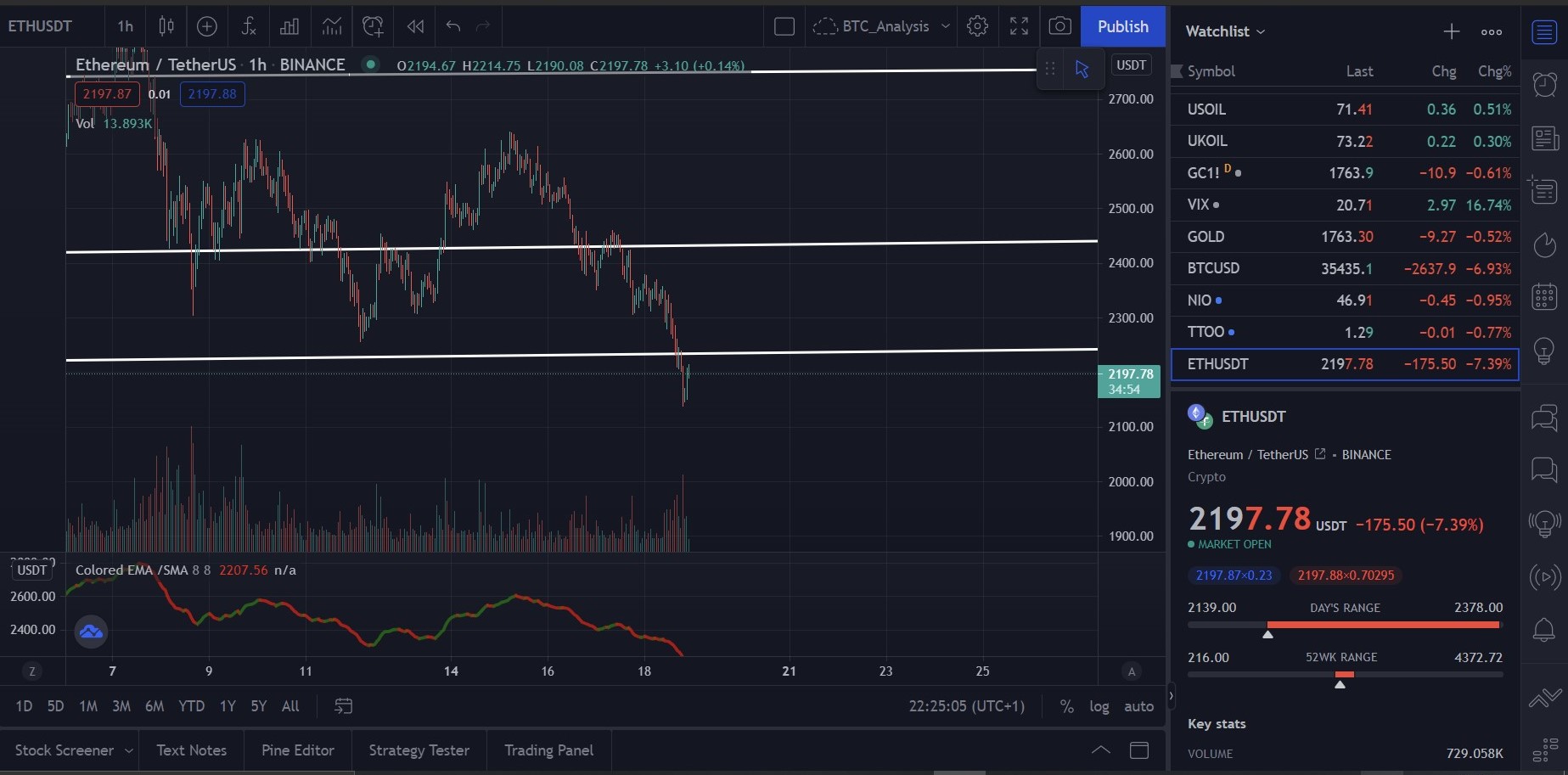The height and width of the screenshot is (775, 1568).
Task: Open the 1h interval selector
Action: pyautogui.click(x=126, y=26)
